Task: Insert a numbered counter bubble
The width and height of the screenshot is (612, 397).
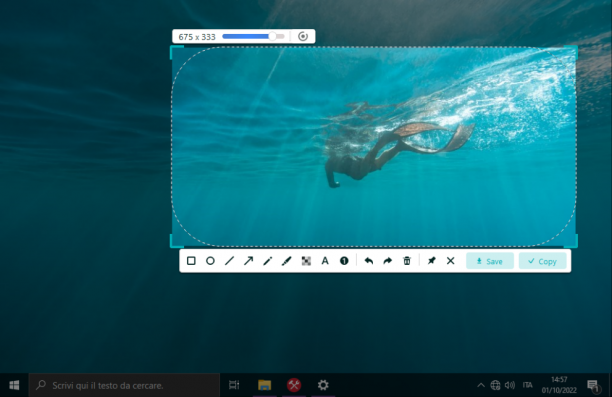Action: coord(344,261)
